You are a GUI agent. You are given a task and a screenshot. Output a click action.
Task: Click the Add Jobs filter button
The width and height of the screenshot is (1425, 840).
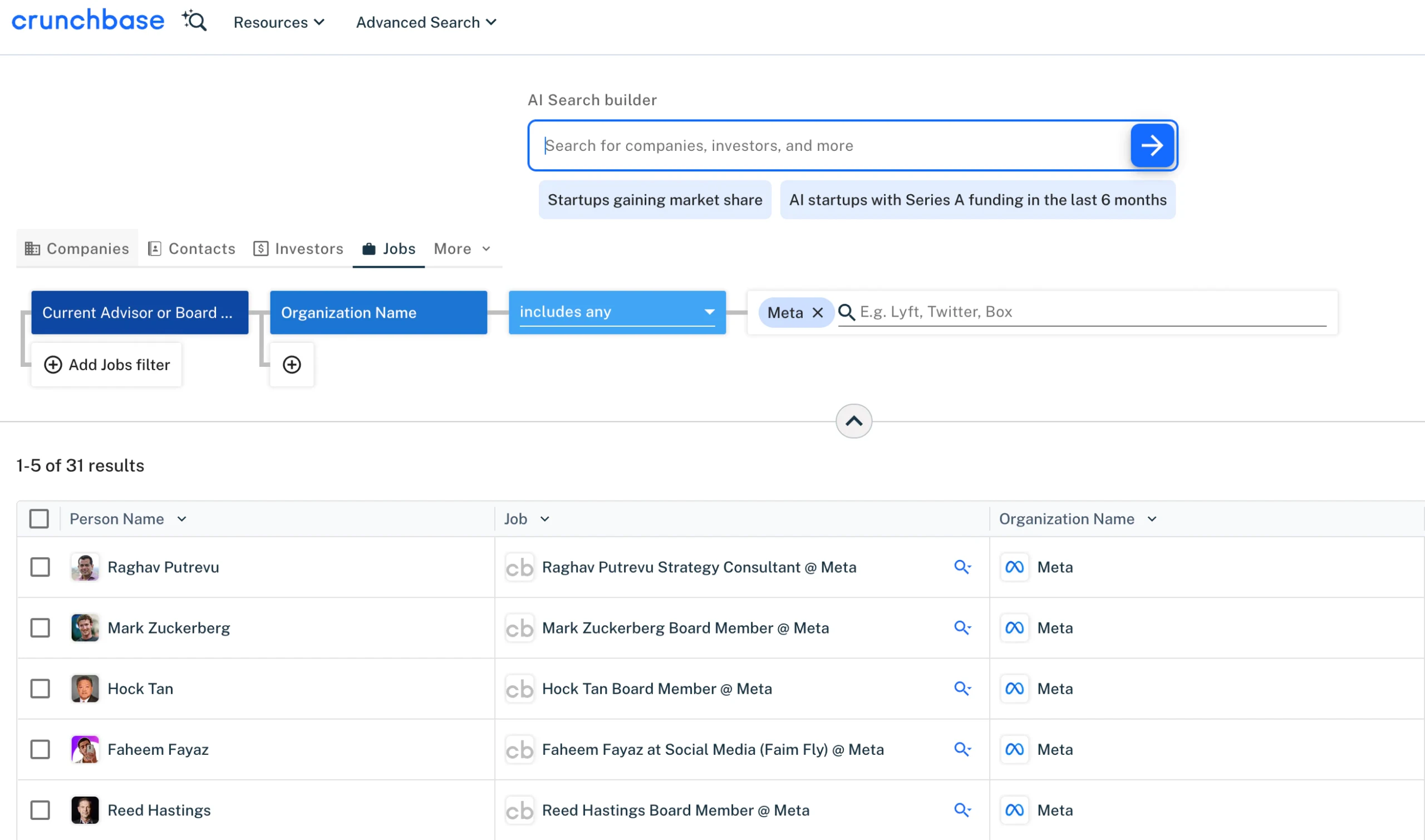click(x=107, y=365)
